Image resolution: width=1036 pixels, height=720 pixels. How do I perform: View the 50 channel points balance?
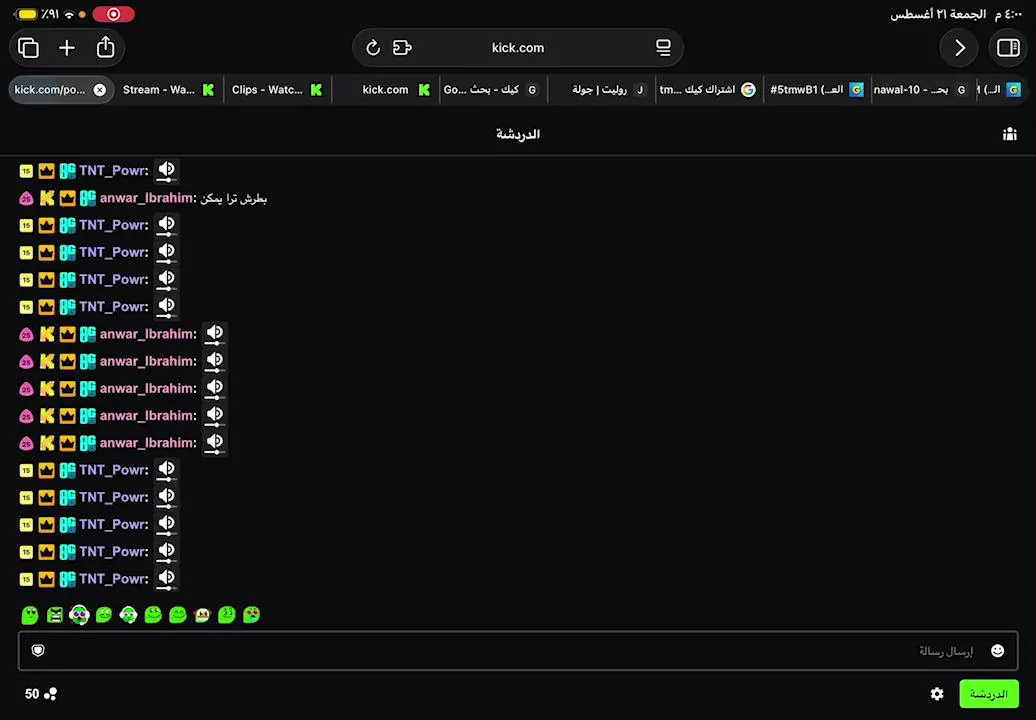click(x=41, y=694)
